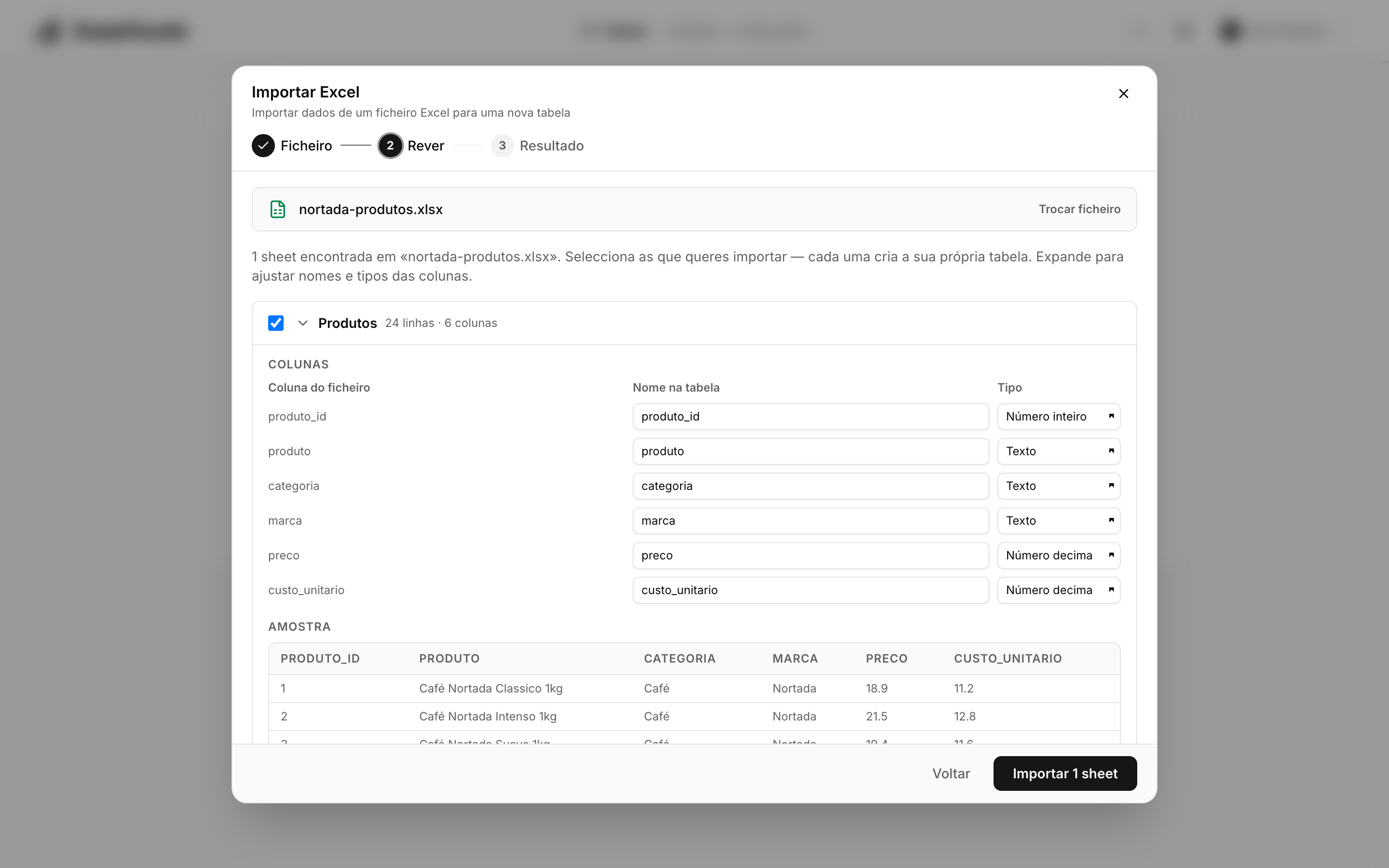Edit the categoria table name field
Image resolution: width=1389 pixels, height=868 pixels.
coord(810,486)
